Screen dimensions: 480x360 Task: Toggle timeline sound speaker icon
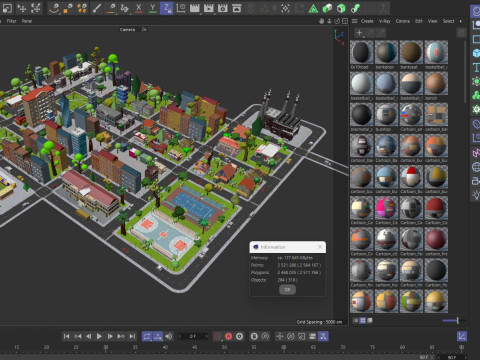pyautogui.click(x=169, y=336)
